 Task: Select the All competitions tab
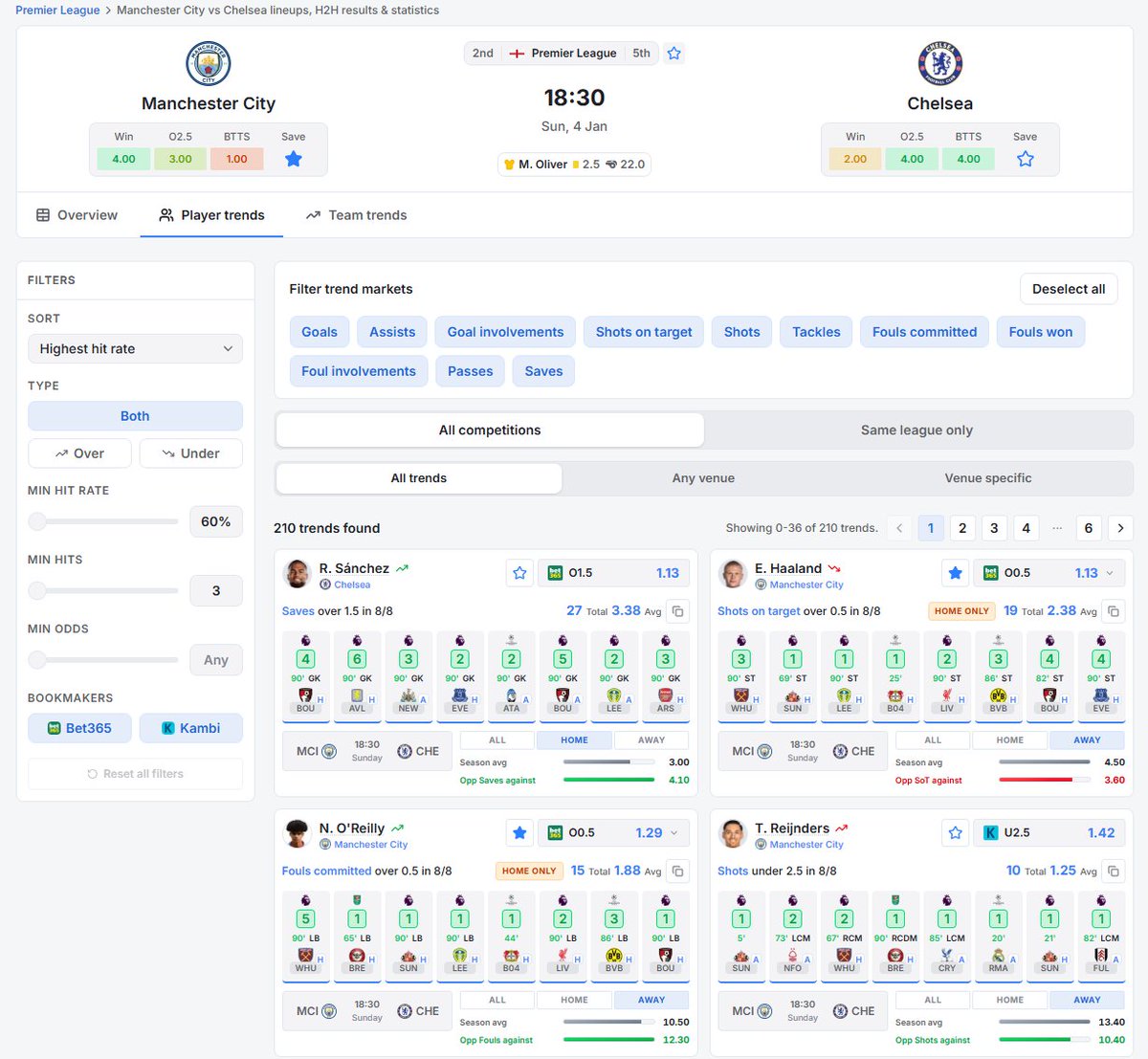pos(490,430)
